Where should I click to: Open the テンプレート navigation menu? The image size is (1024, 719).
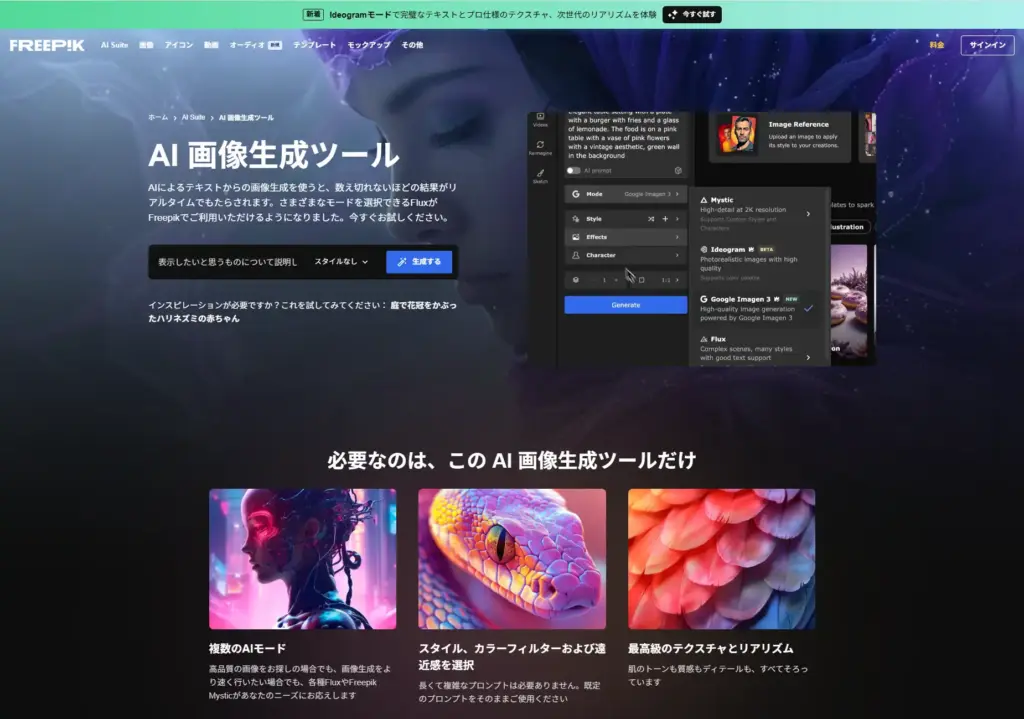point(314,45)
